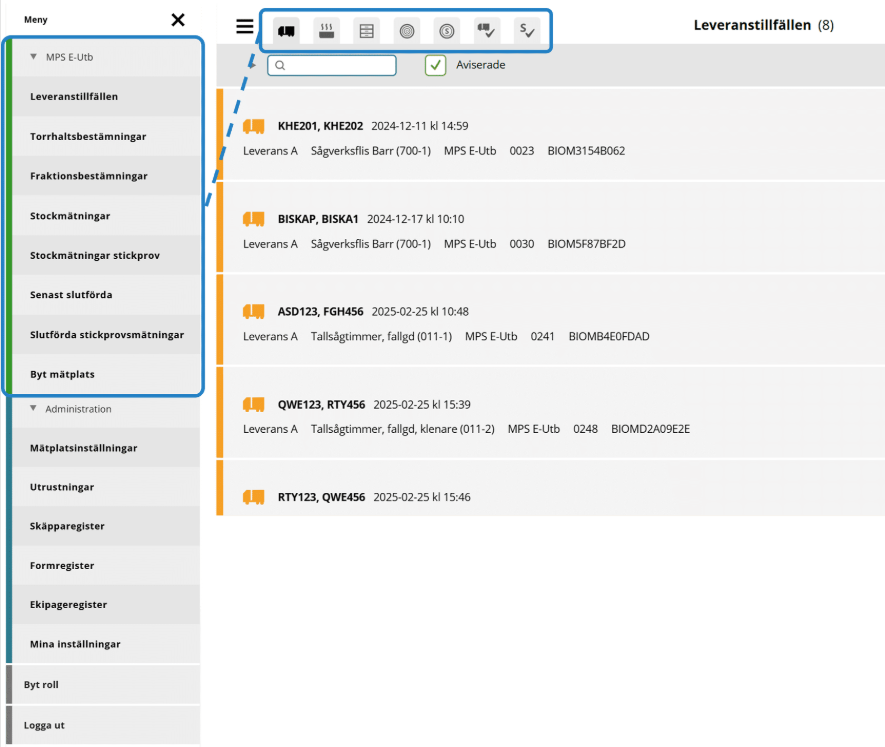
Task: Click the truck icon for Leveranstillfällen in toolbar
Action: click(286, 31)
